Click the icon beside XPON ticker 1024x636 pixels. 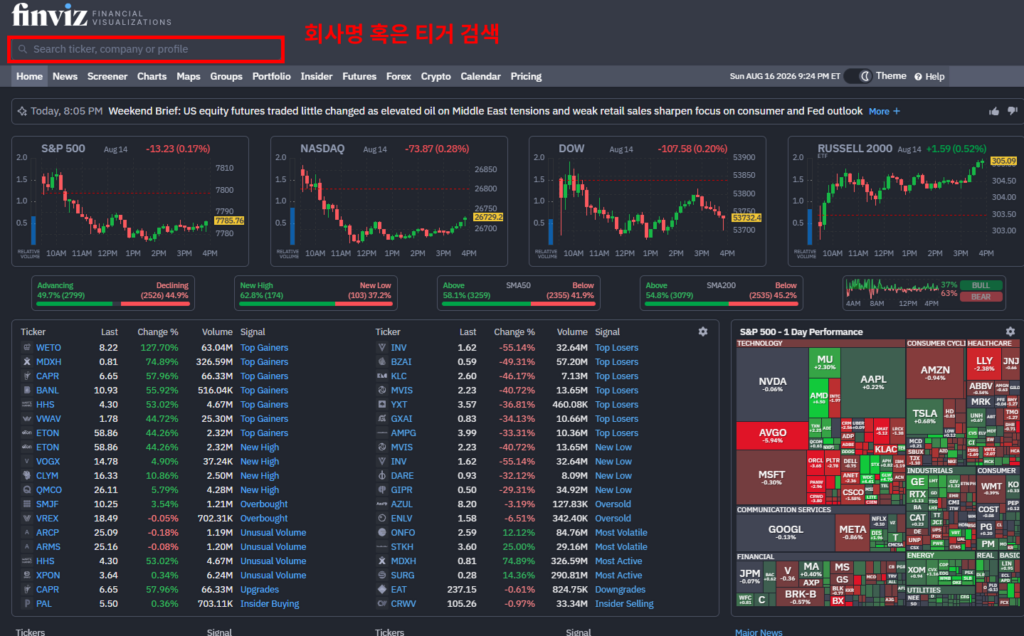[27, 575]
